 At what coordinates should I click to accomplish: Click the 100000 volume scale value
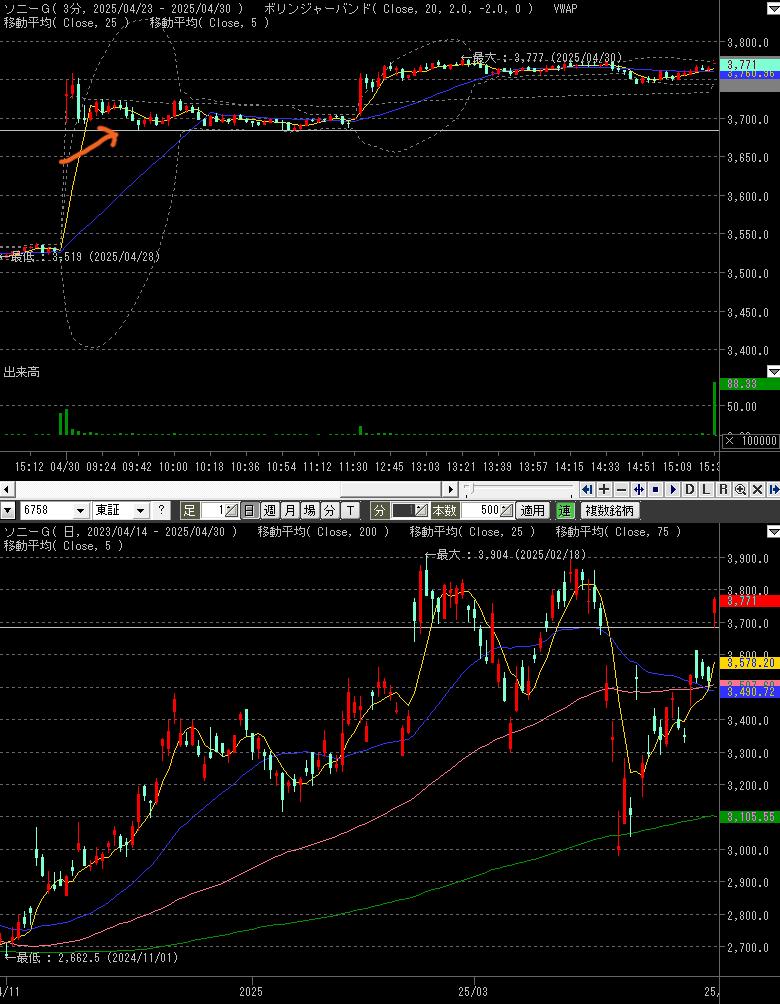[x=759, y=441]
